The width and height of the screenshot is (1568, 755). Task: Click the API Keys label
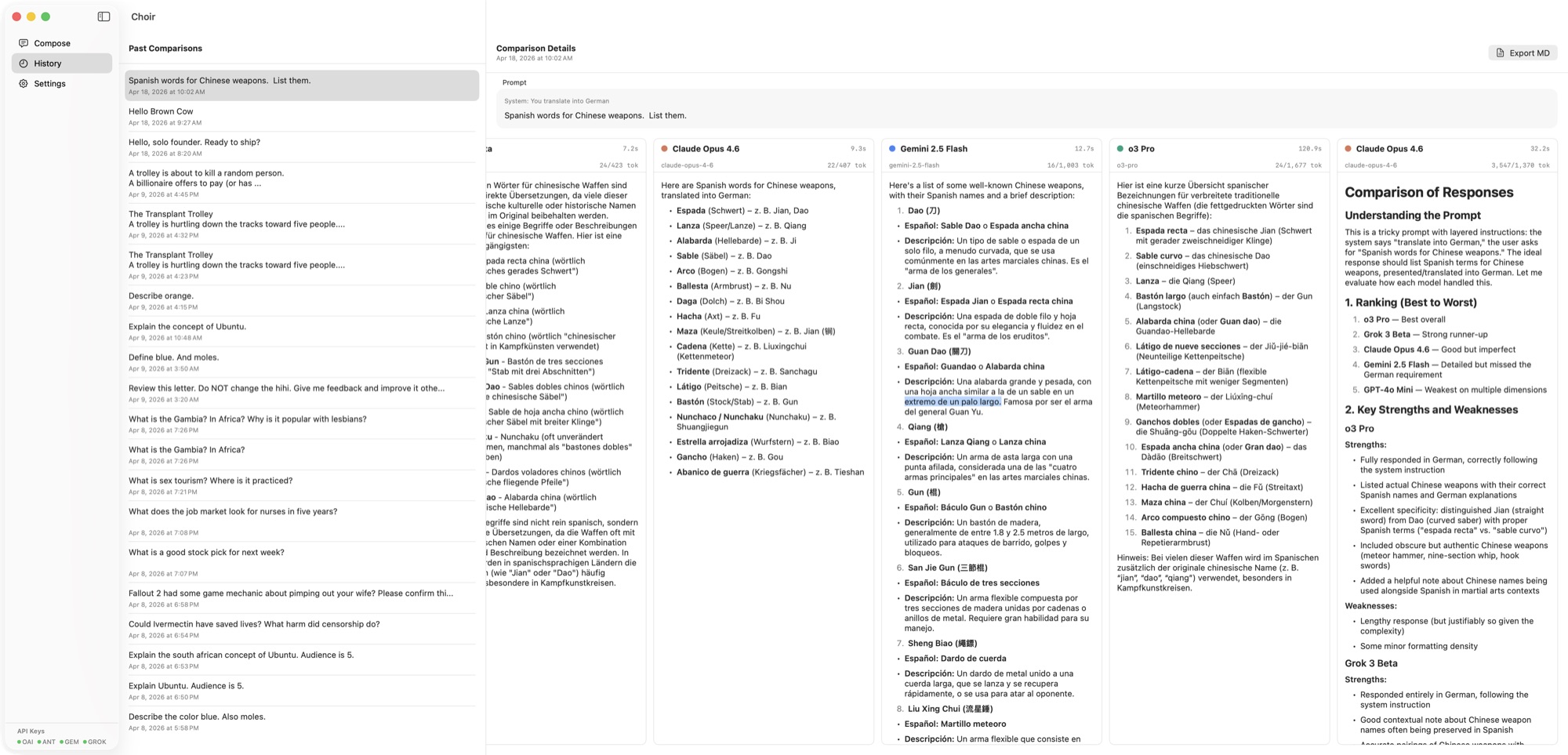[31, 731]
